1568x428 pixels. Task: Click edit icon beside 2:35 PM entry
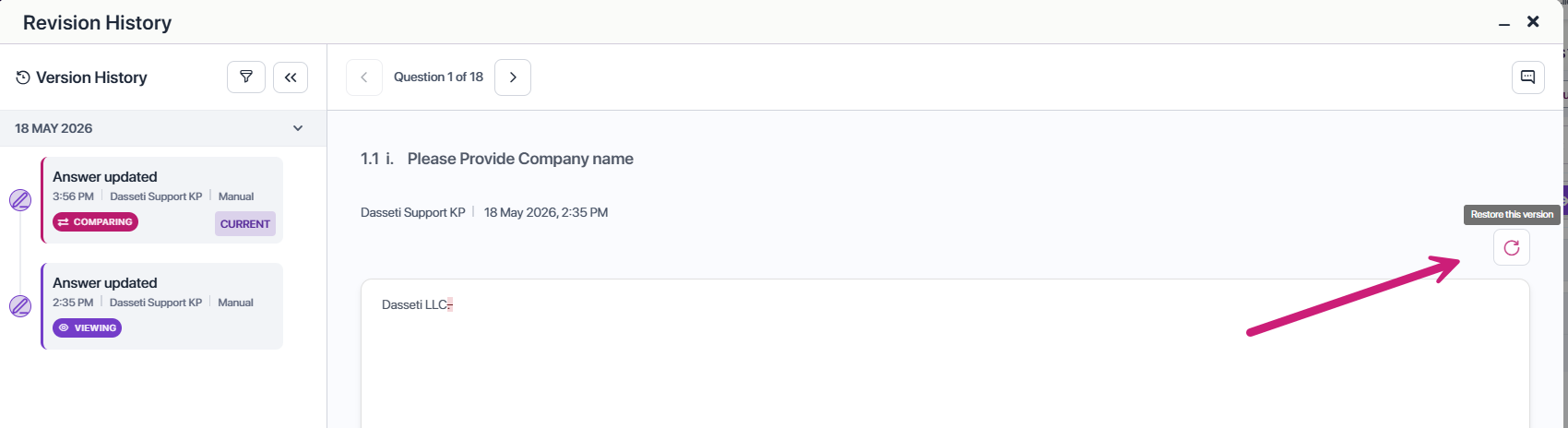(20, 306)
